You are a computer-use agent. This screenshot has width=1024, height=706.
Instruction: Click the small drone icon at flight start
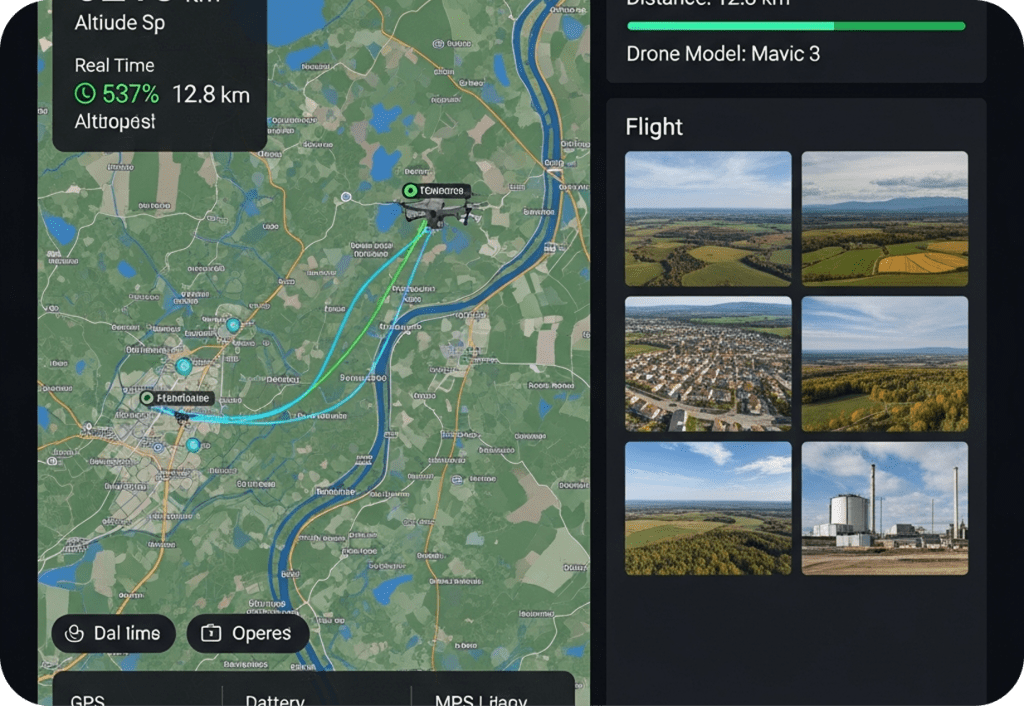click(x=183, y=416)
